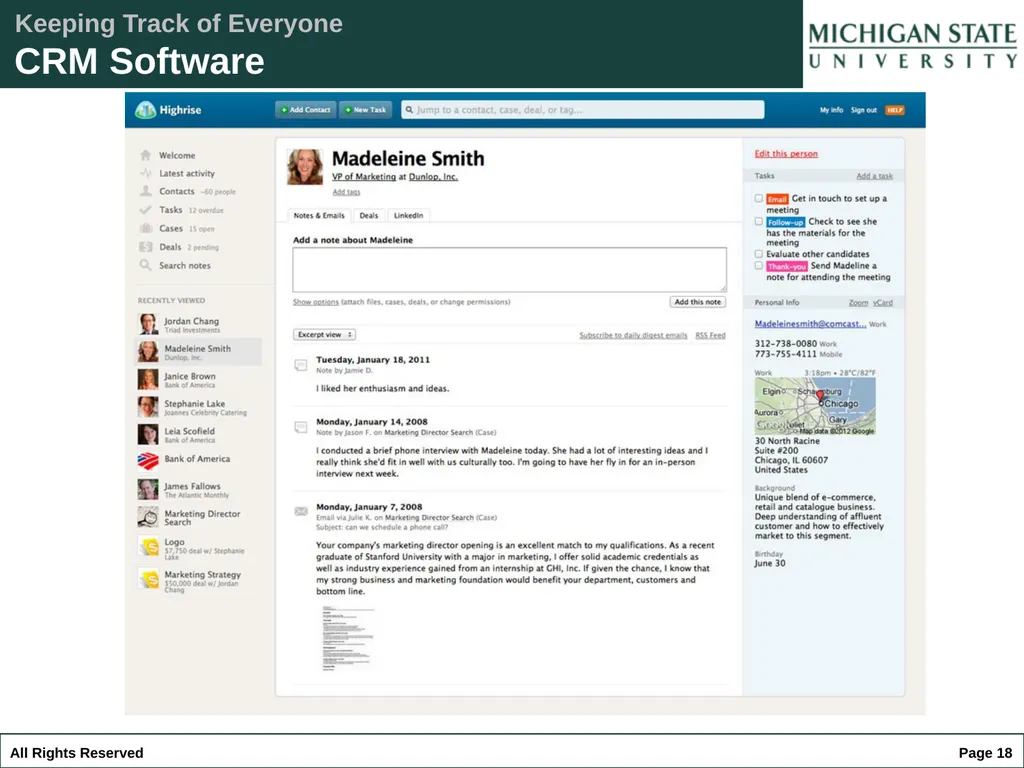Click the New Task button
This screenshot has width=1024, height=768.
tap(366, 110)
